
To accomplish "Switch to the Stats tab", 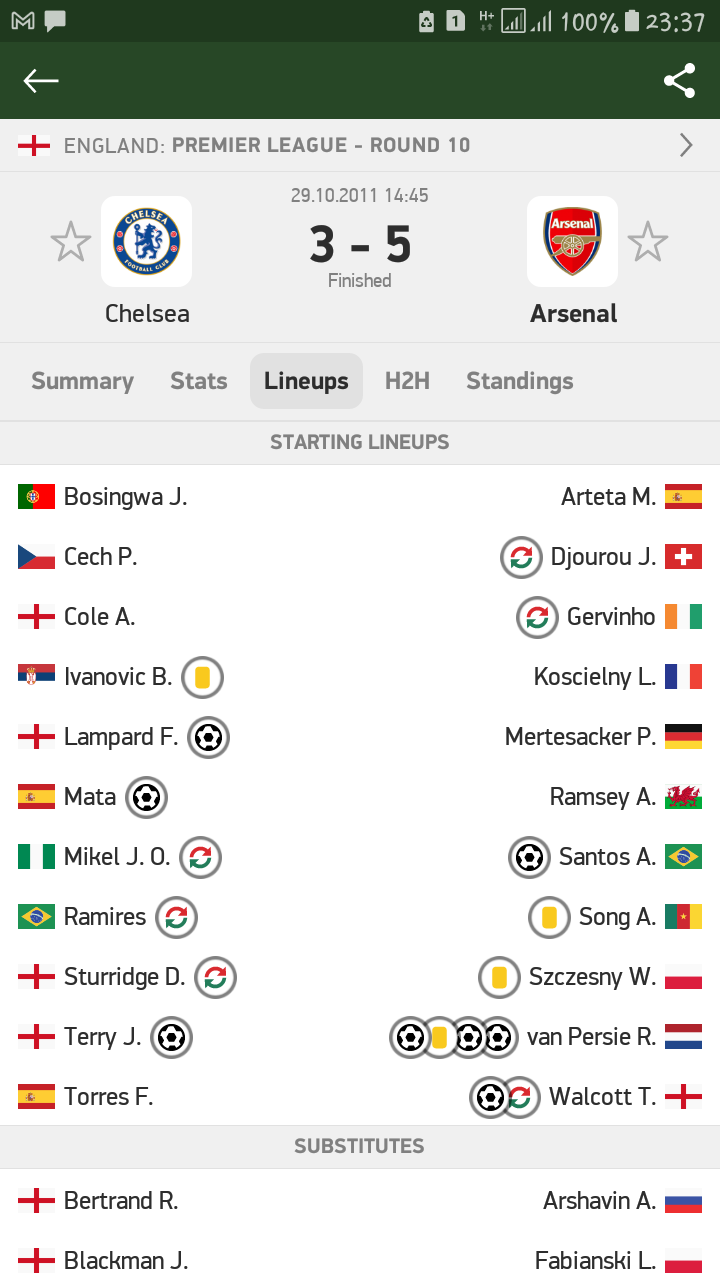I will point(198,381).
